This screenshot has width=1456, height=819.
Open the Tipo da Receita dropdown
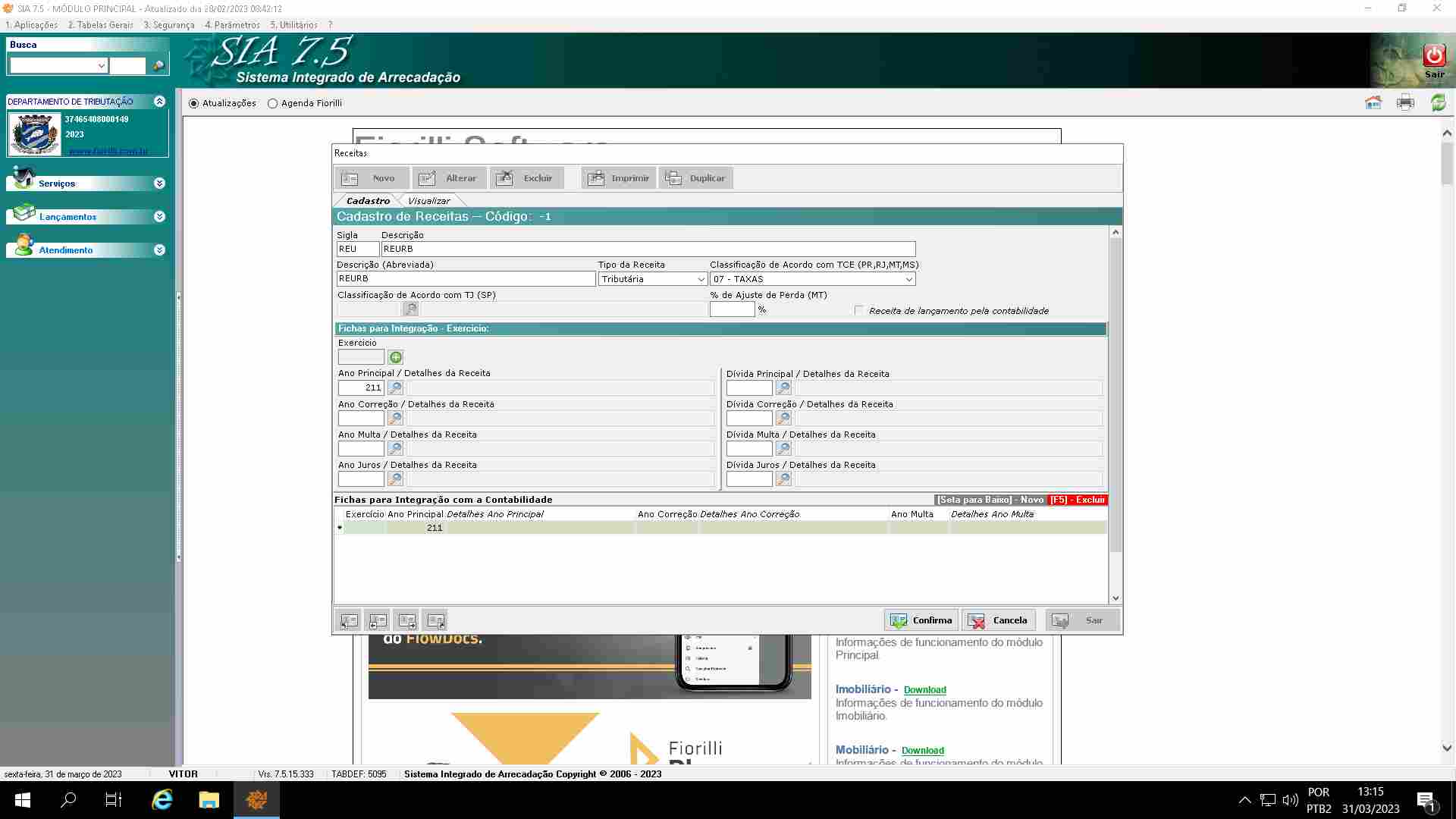point(701,279)
